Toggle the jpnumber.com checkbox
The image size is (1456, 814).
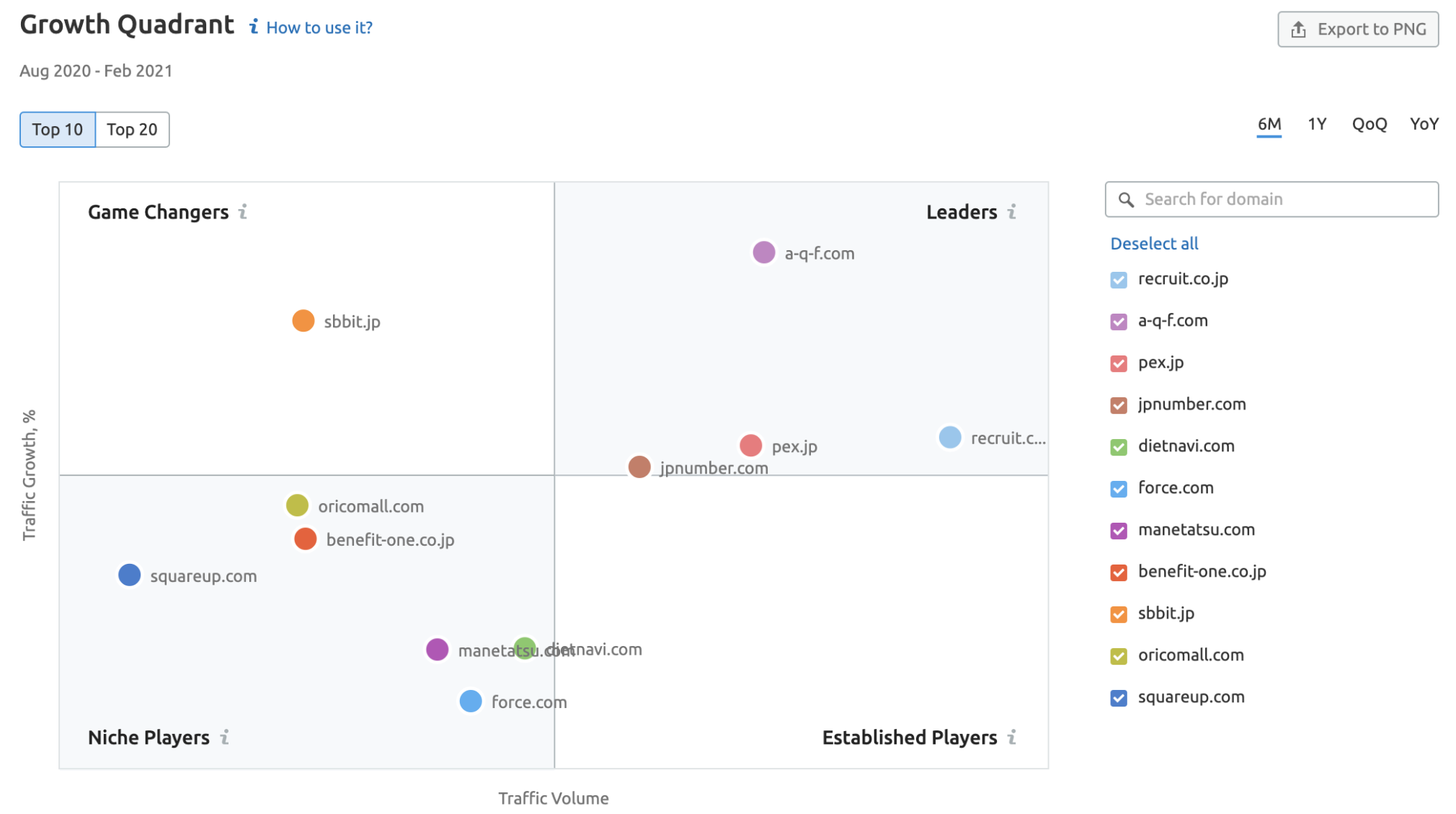coord(1119,405)
